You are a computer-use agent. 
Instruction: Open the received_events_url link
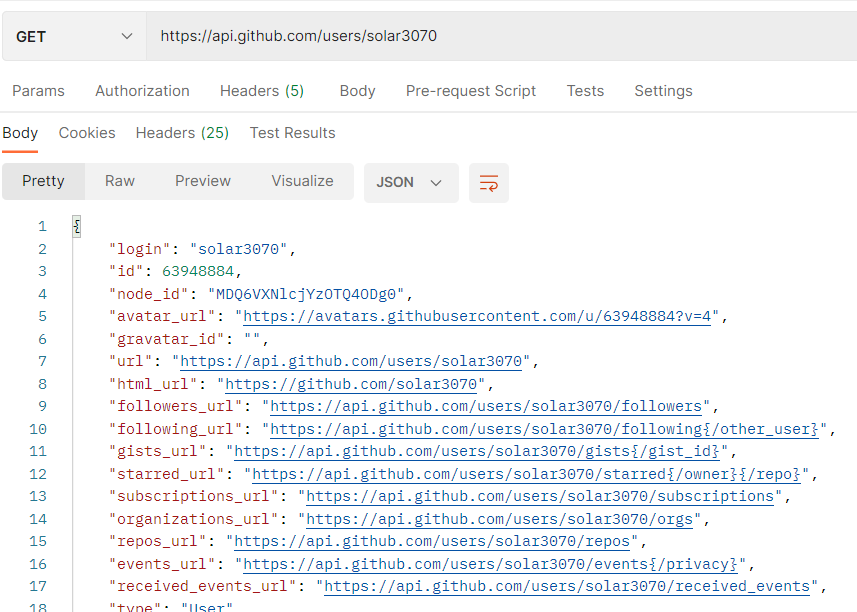coord(567,586)
